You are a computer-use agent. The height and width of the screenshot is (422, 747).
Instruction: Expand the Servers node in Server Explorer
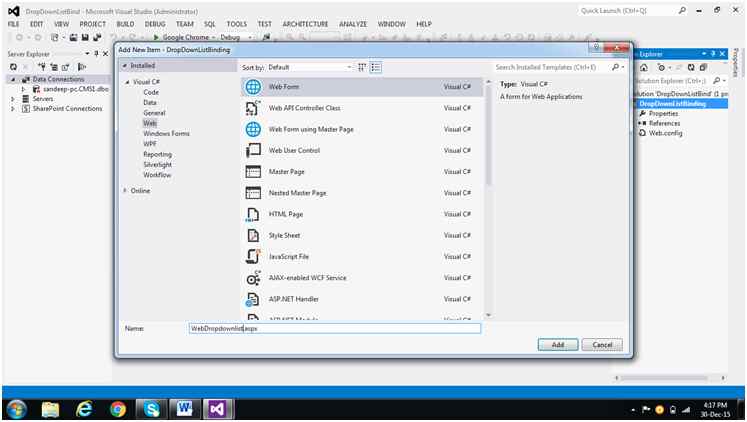(13, 99)
